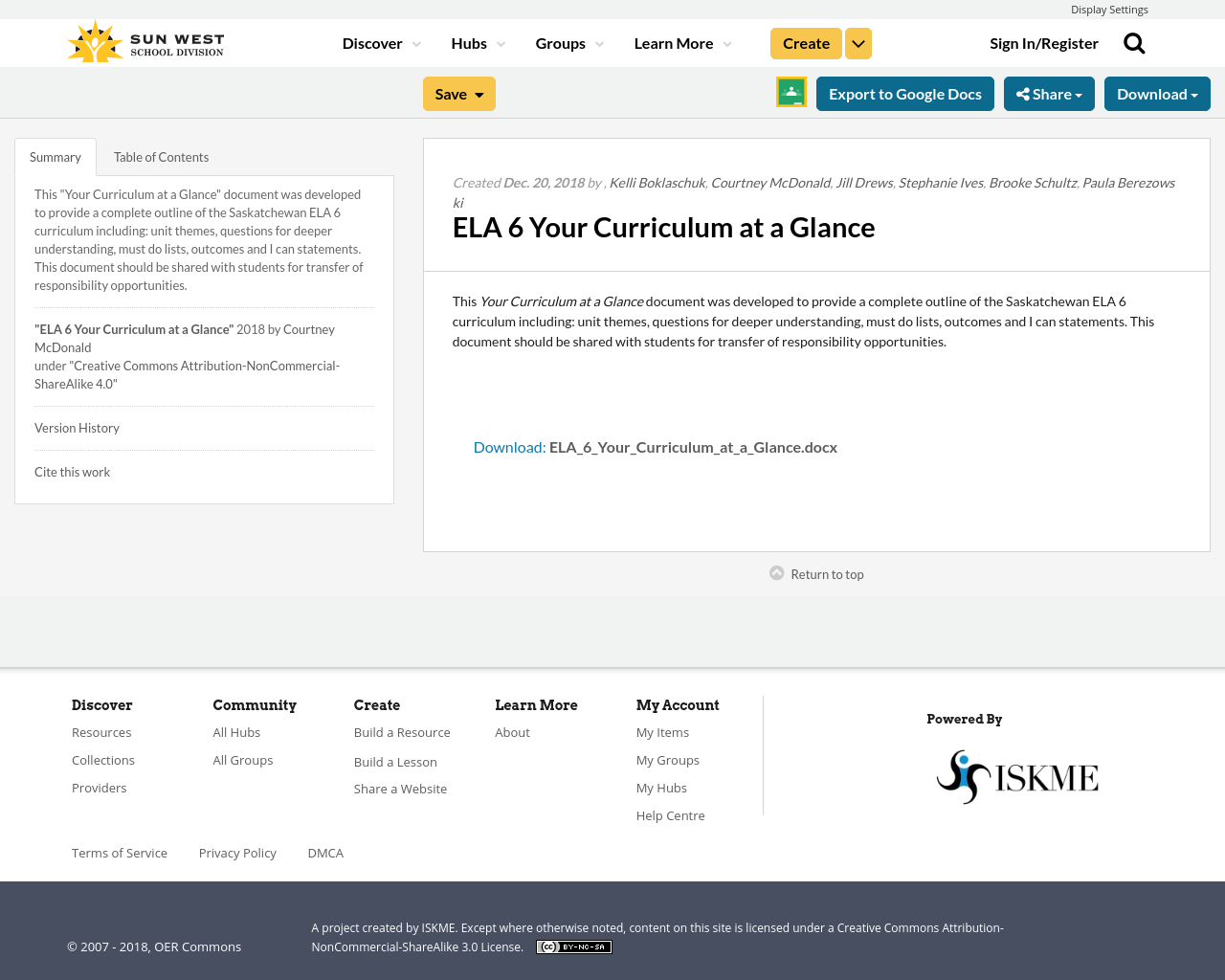Open author Courtney McDonald profile
The height and width of the screenshot is (980, 1225).
click(770, 182)
